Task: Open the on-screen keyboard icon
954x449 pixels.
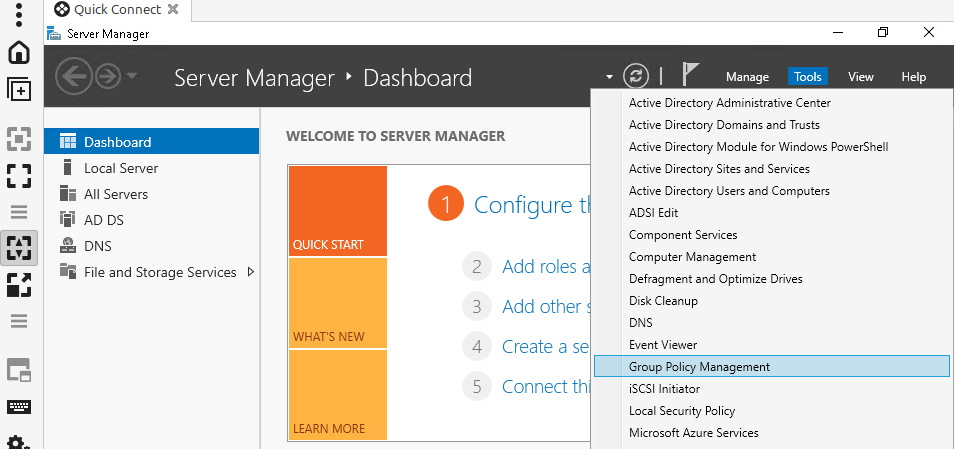Action: (x=19, y=407)
